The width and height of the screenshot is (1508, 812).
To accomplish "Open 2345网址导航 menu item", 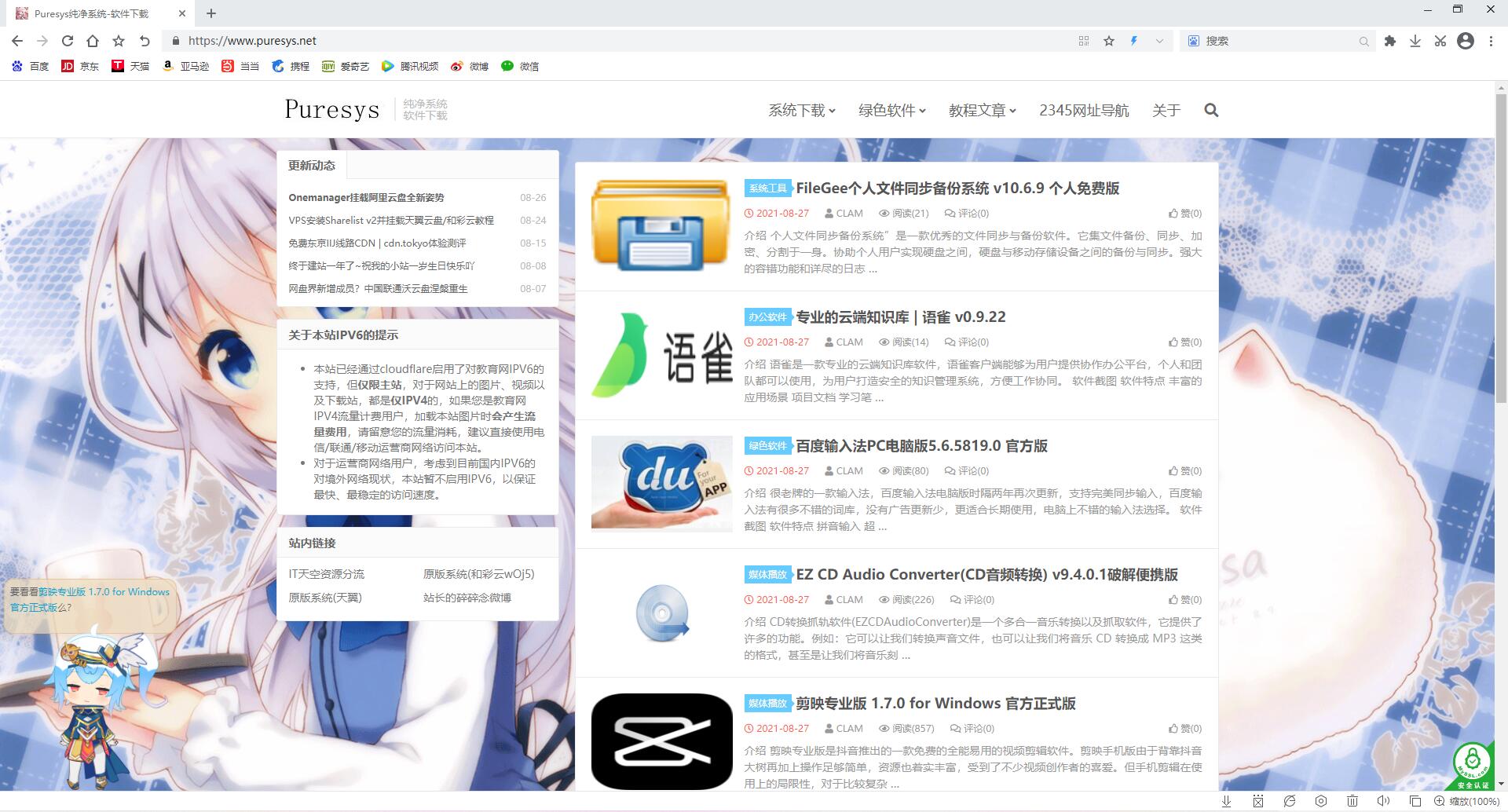I will (x=1084, y=111).
